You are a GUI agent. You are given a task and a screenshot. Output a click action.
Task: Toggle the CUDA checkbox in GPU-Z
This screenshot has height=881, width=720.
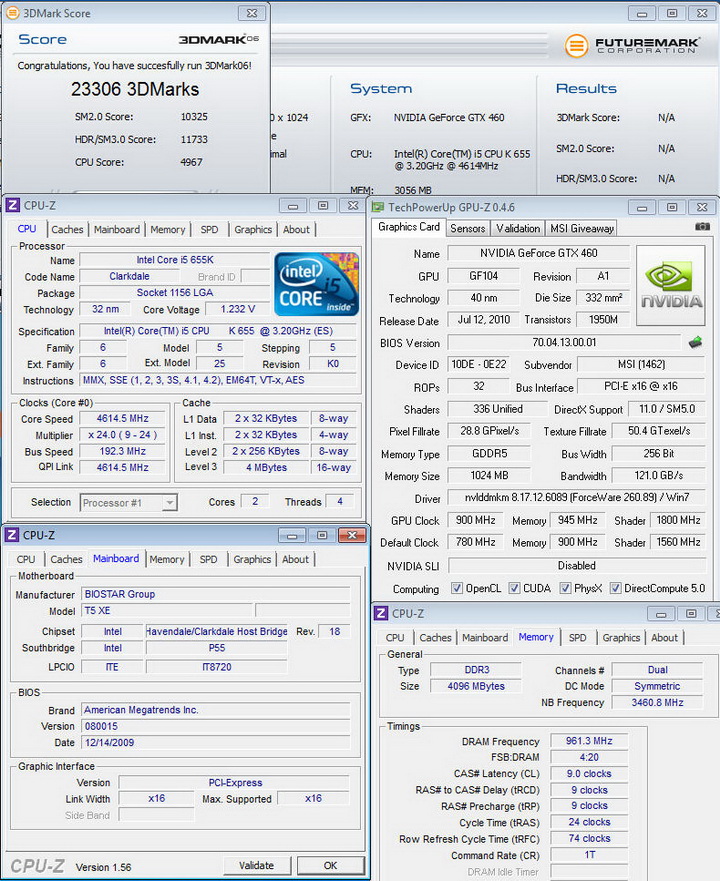(x=514, y=588)
